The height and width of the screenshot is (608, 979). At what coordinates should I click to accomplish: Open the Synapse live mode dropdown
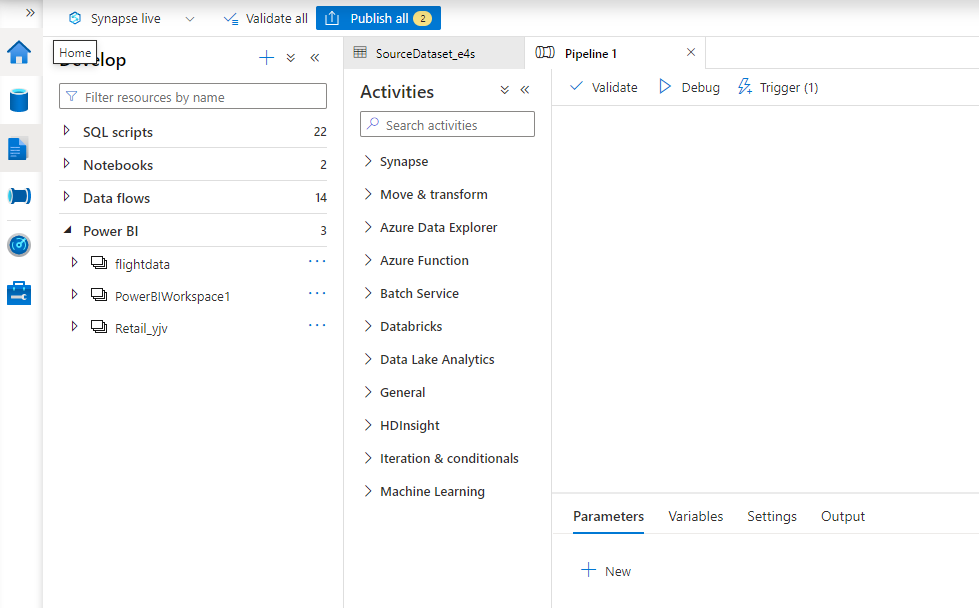tap(190, 19)
